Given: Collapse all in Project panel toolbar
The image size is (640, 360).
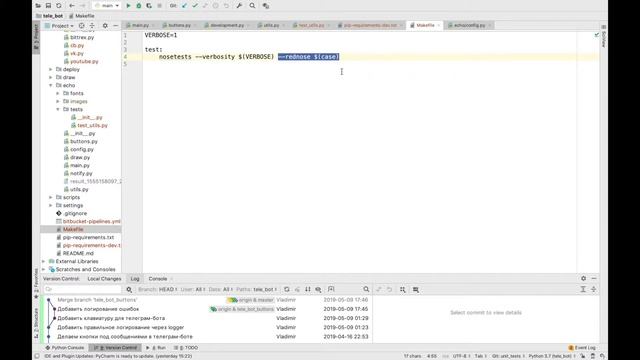Looking at the screenshot, I should pyautogui.click(x=92, y=26).
